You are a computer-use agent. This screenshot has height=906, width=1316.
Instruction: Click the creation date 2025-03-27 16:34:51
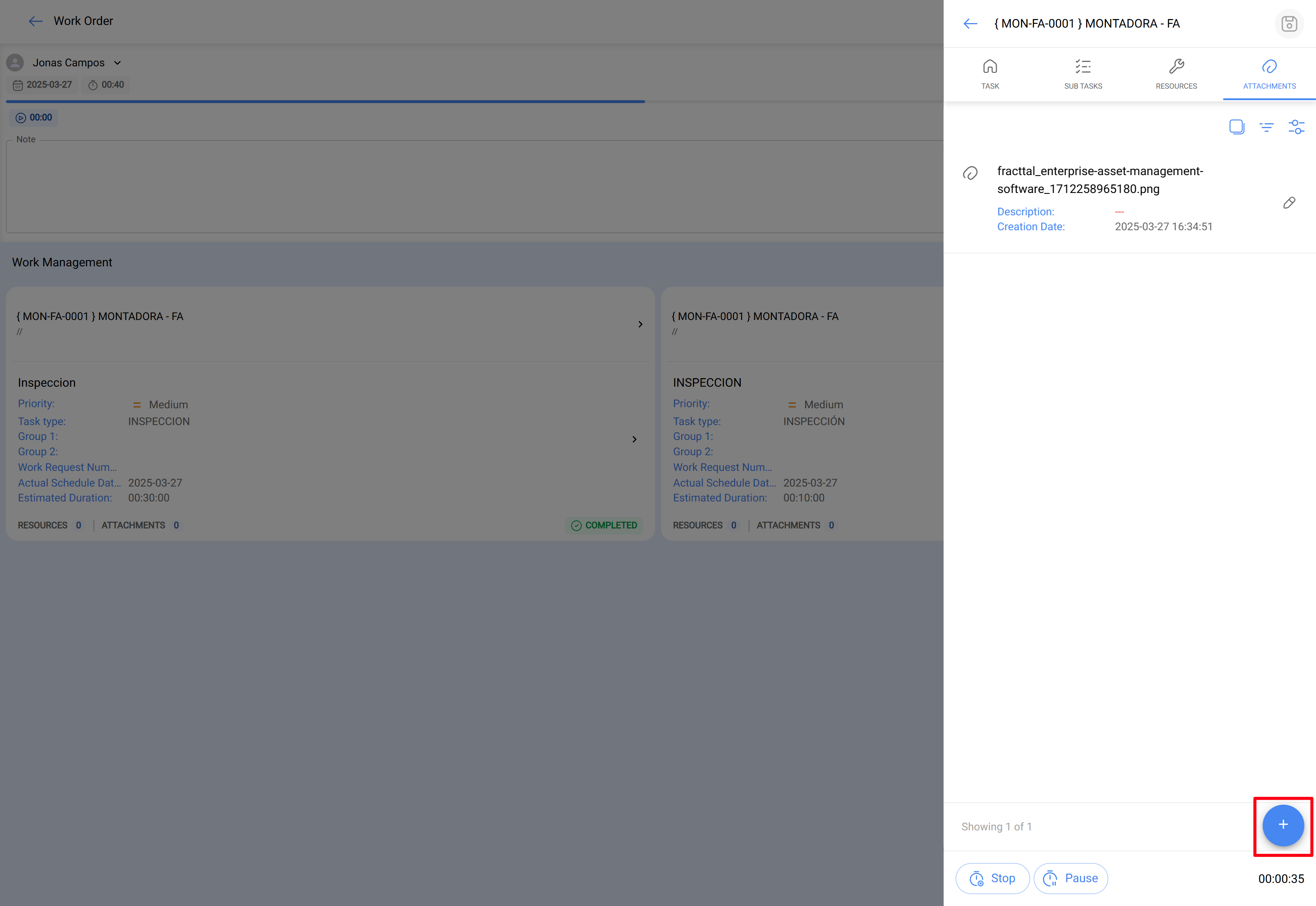(1163, 226)
